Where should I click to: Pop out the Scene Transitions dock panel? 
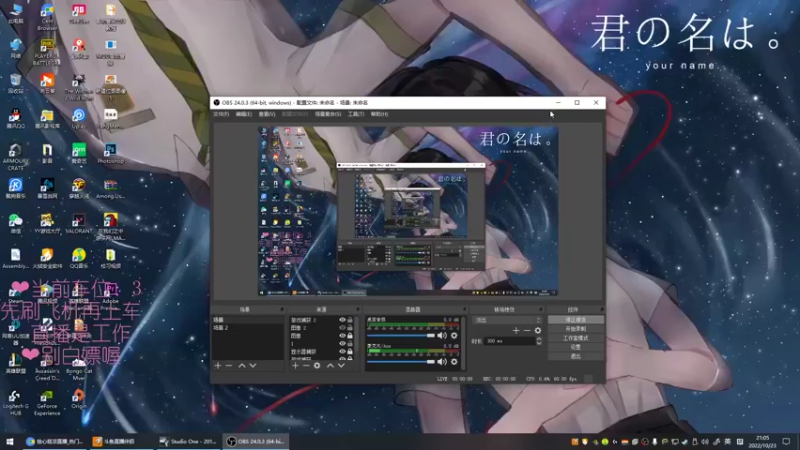(541, 309)
